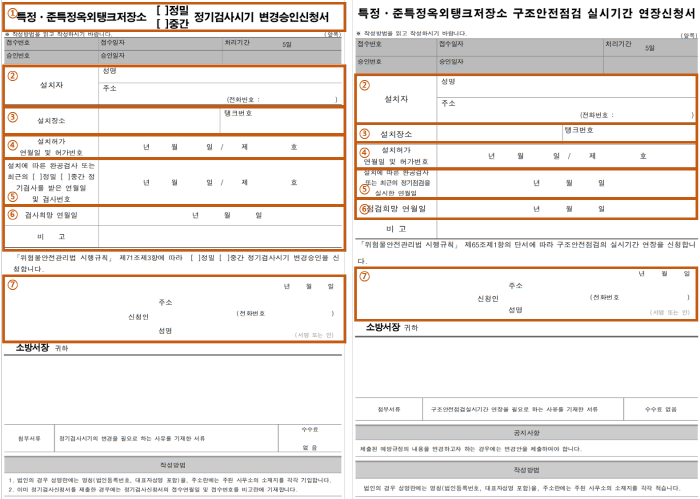This screenshot has height=499, width=700.
Task: Click the 정기점검을 실시한 연월일 date field
Action: tap(566, 183)
